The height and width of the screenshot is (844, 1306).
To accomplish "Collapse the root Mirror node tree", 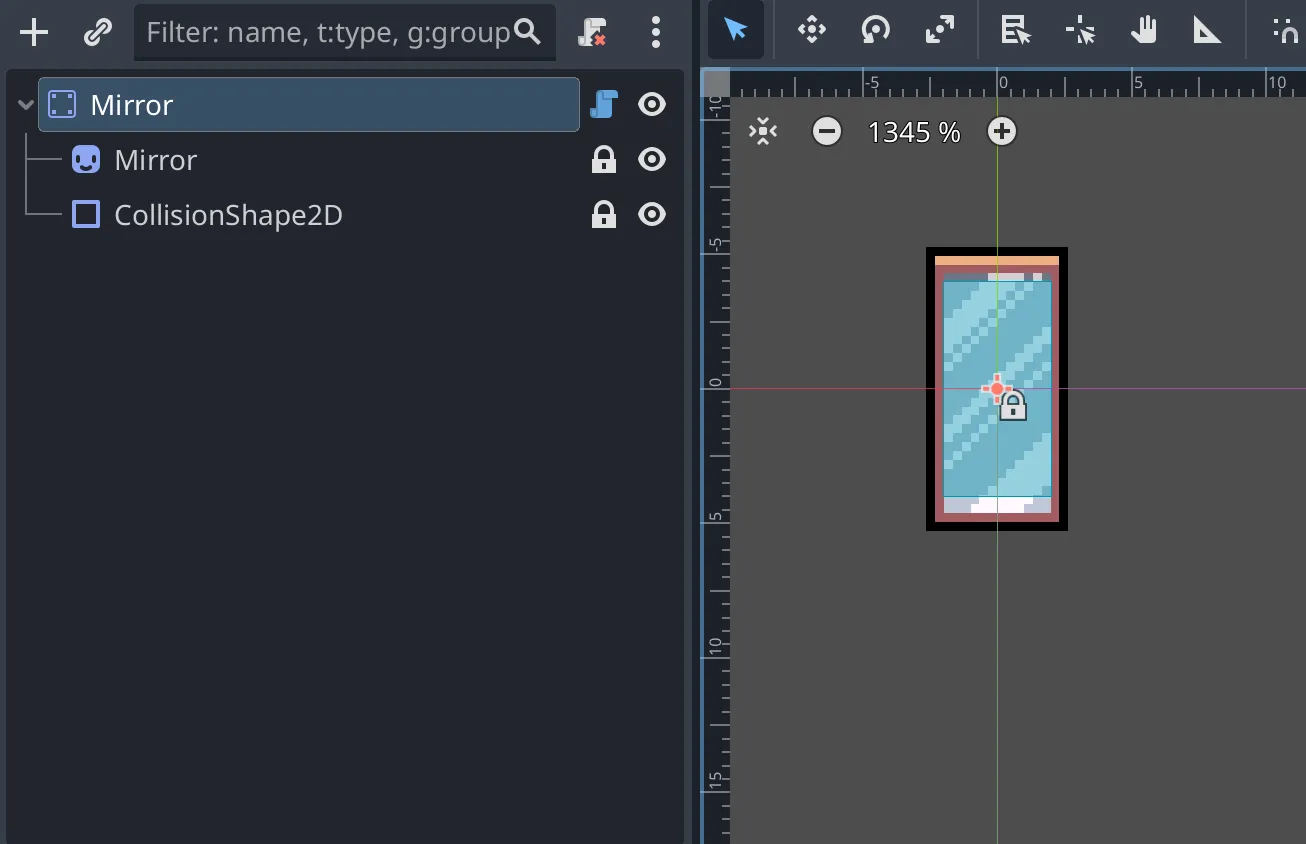I will 26,105.
